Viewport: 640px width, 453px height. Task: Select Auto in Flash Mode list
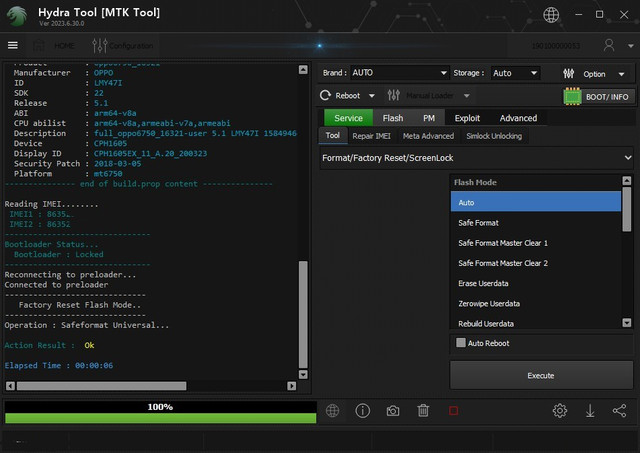(x=536, y=202)
